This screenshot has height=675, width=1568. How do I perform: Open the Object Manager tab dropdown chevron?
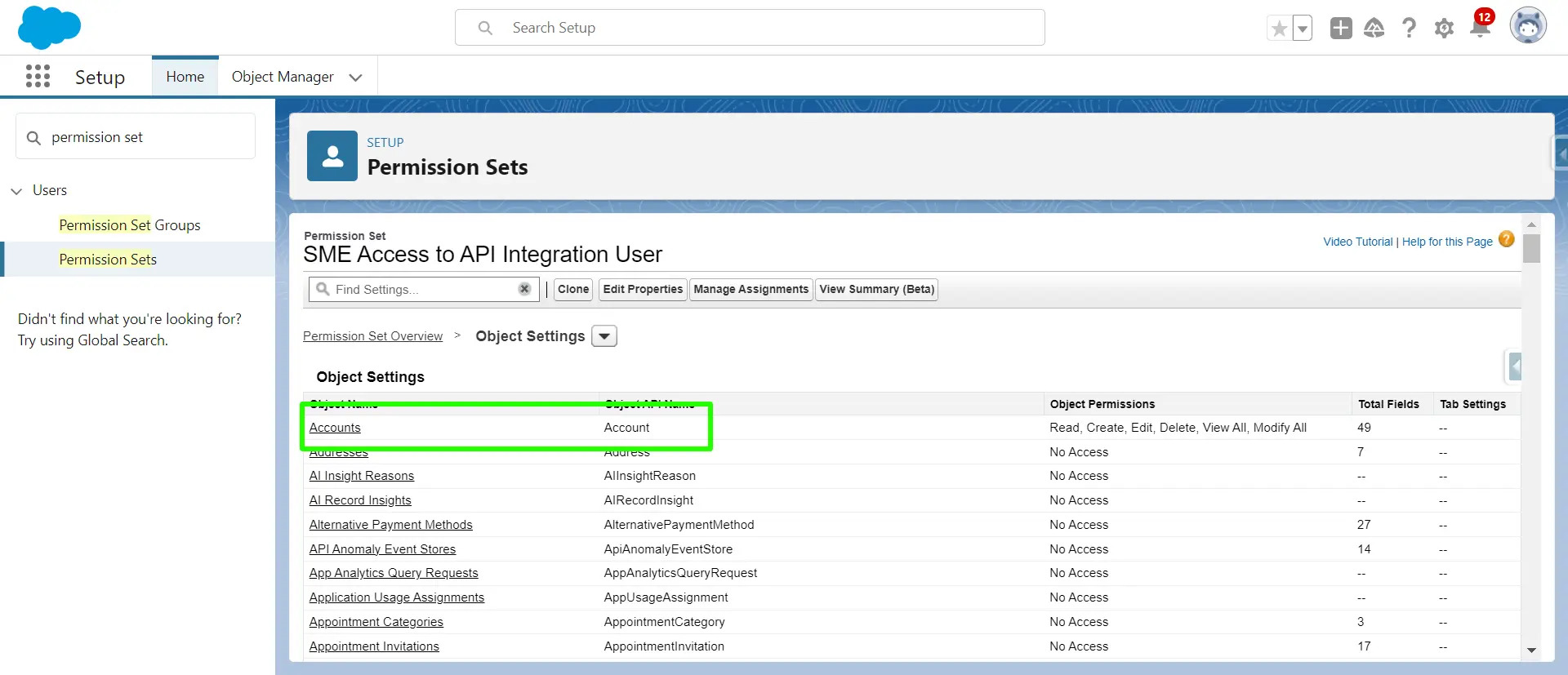pyautogui.click(x=355, y=78)
